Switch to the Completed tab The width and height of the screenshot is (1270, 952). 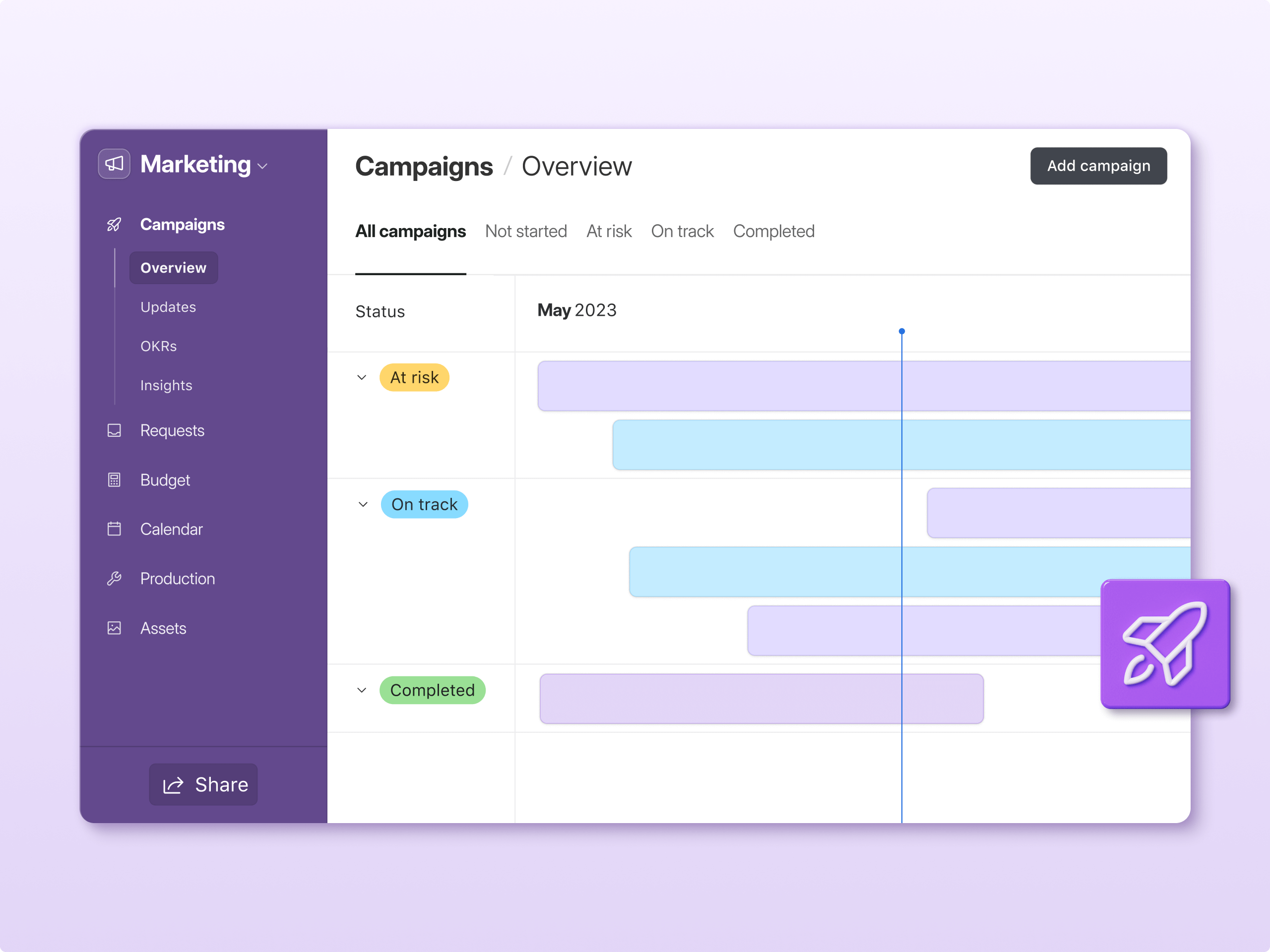773,231
